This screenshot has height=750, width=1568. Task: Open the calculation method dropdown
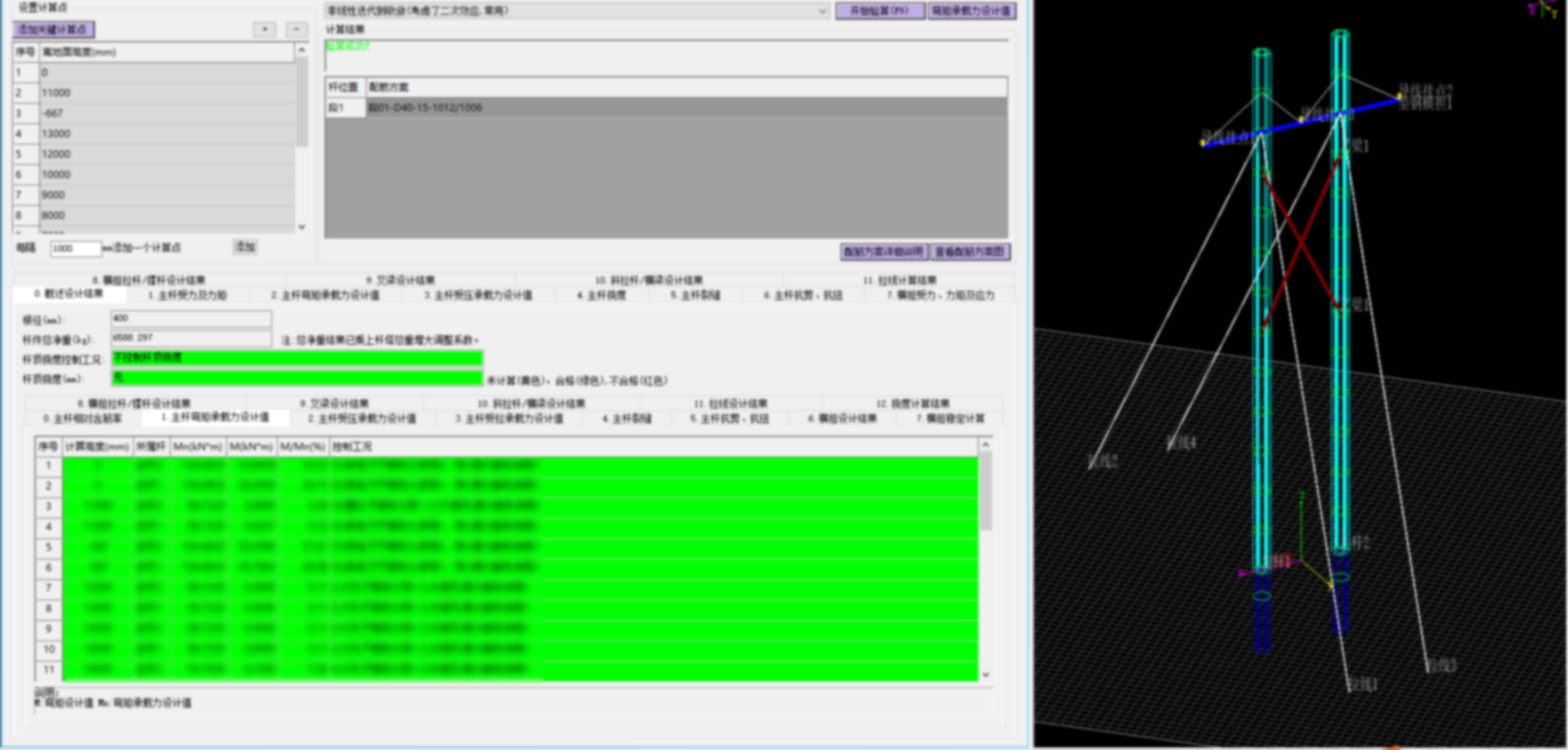822,11
